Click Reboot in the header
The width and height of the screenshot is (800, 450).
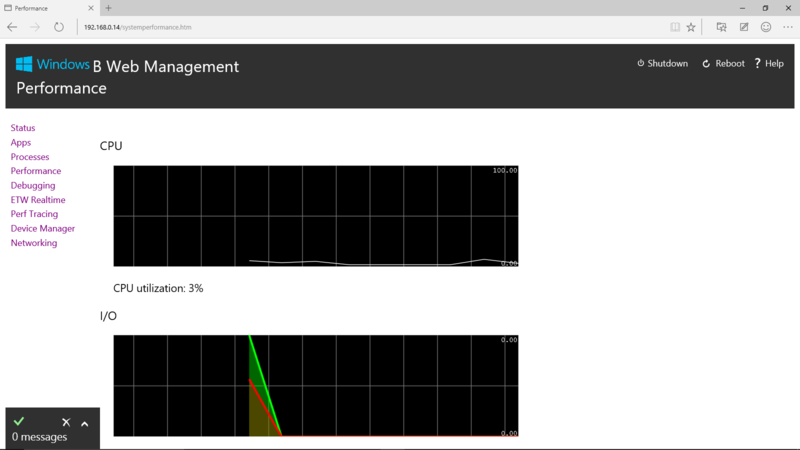723,63
